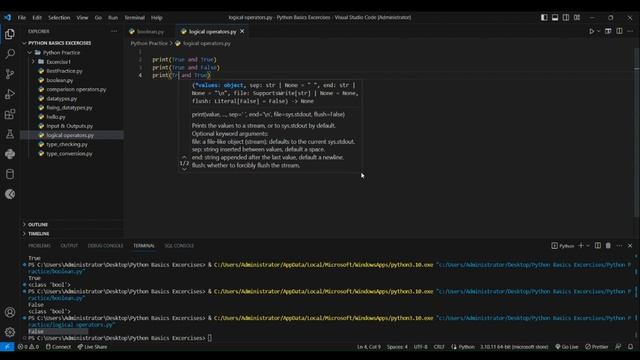Switch to the DEBUG CONSOLE tab

105,246
